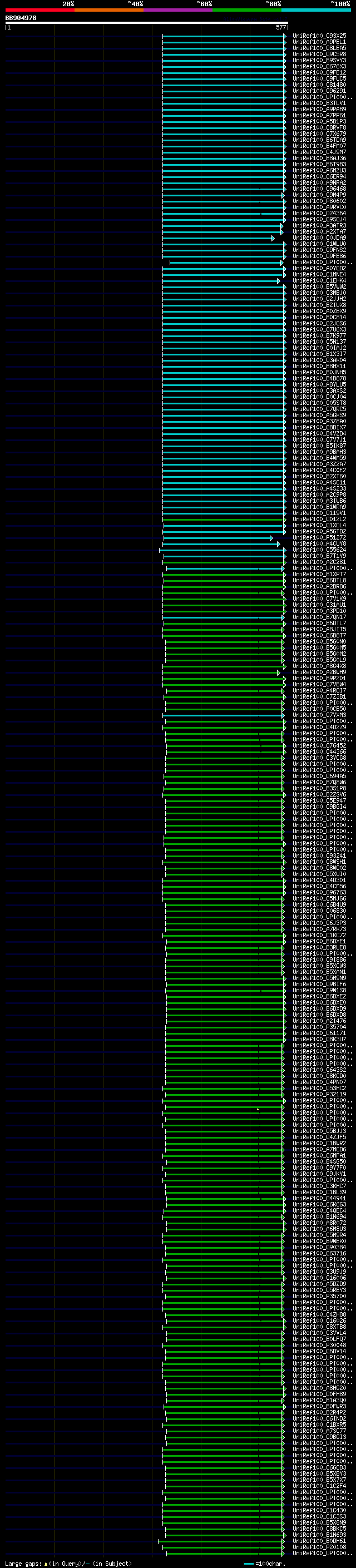Click label UniRef100_Q31AU1
Image resolution: width=356 pixels, height=1568 pixels.
[x=319, y=605]
